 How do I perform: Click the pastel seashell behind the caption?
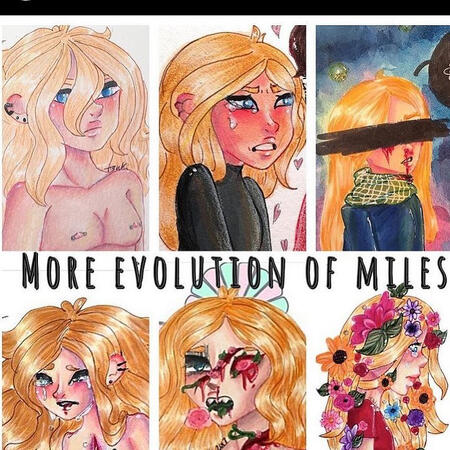point(237,283)
